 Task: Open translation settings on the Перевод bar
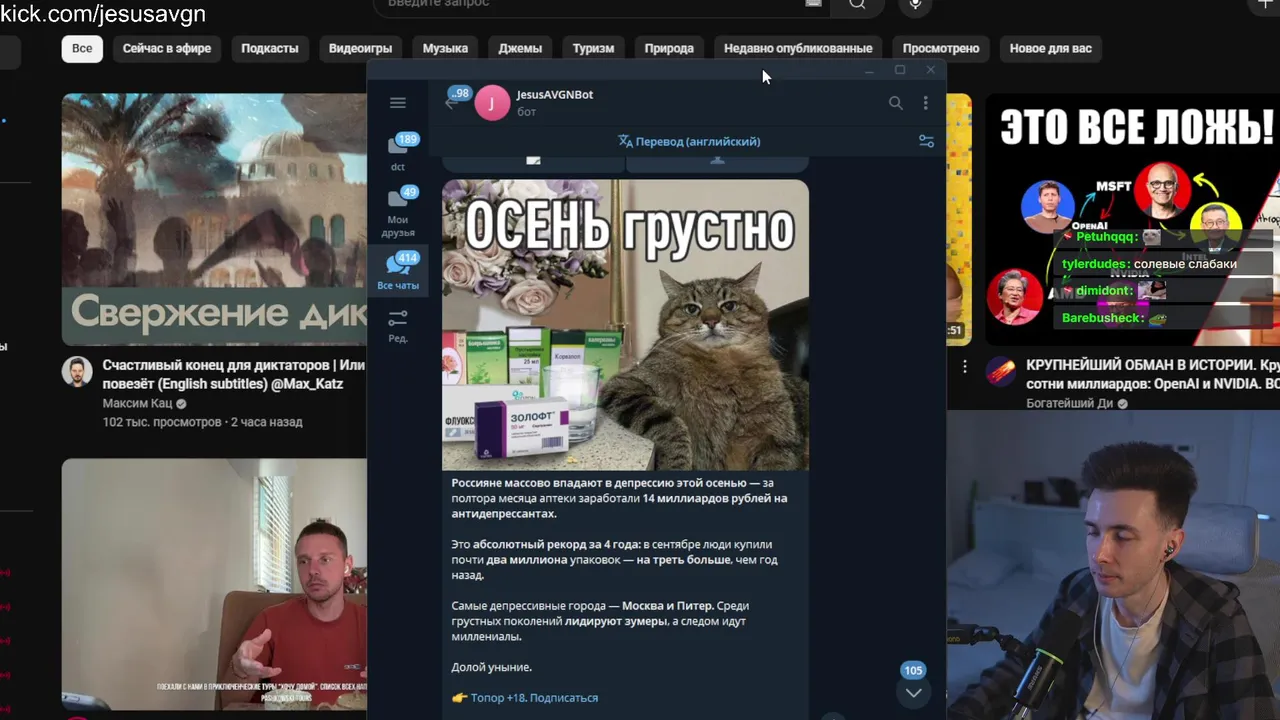tap(927, 142)
